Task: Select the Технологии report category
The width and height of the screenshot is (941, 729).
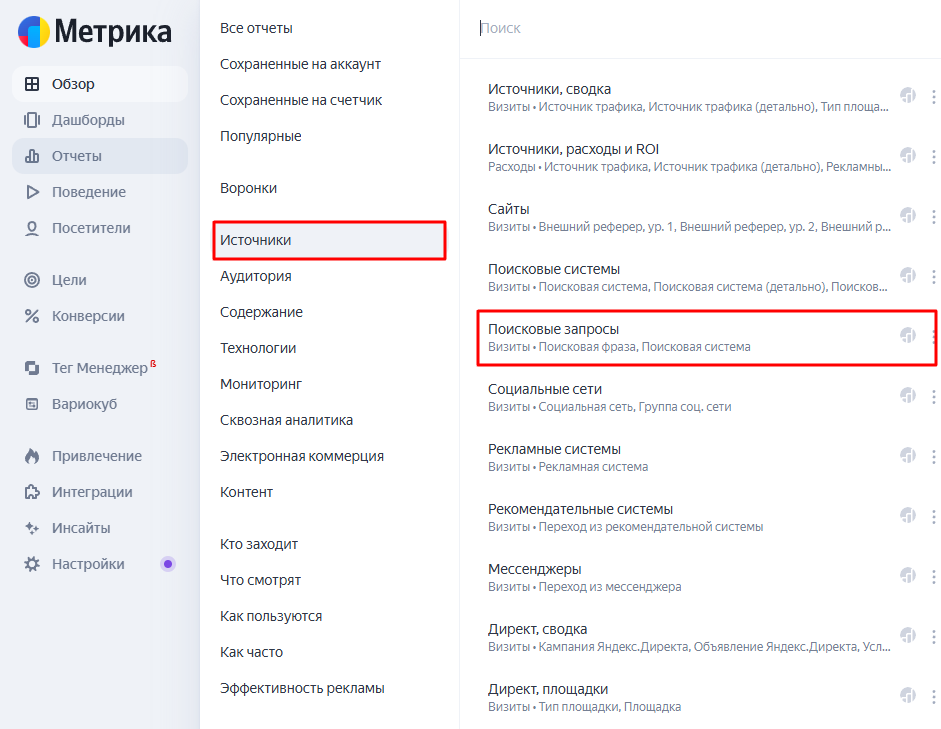Action: [258, 348]
